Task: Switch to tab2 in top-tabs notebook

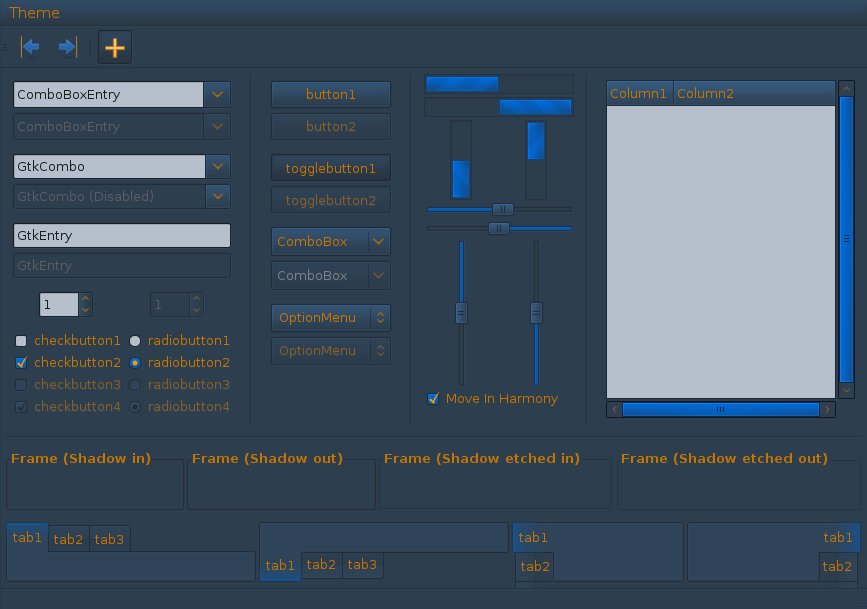Action: coord(69,539)
